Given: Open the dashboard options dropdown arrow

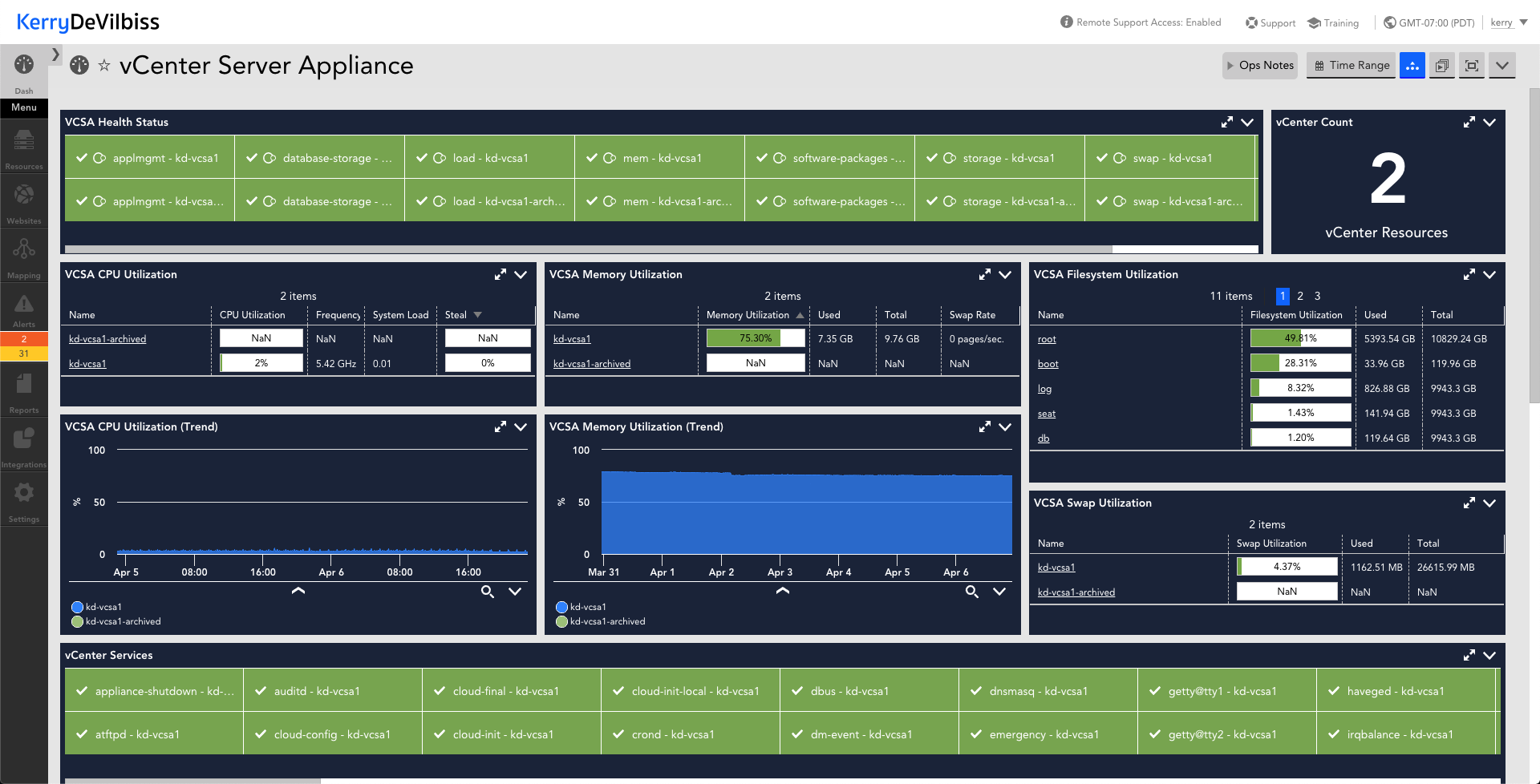Looking at the screenshot, I should coord(1502,66).
